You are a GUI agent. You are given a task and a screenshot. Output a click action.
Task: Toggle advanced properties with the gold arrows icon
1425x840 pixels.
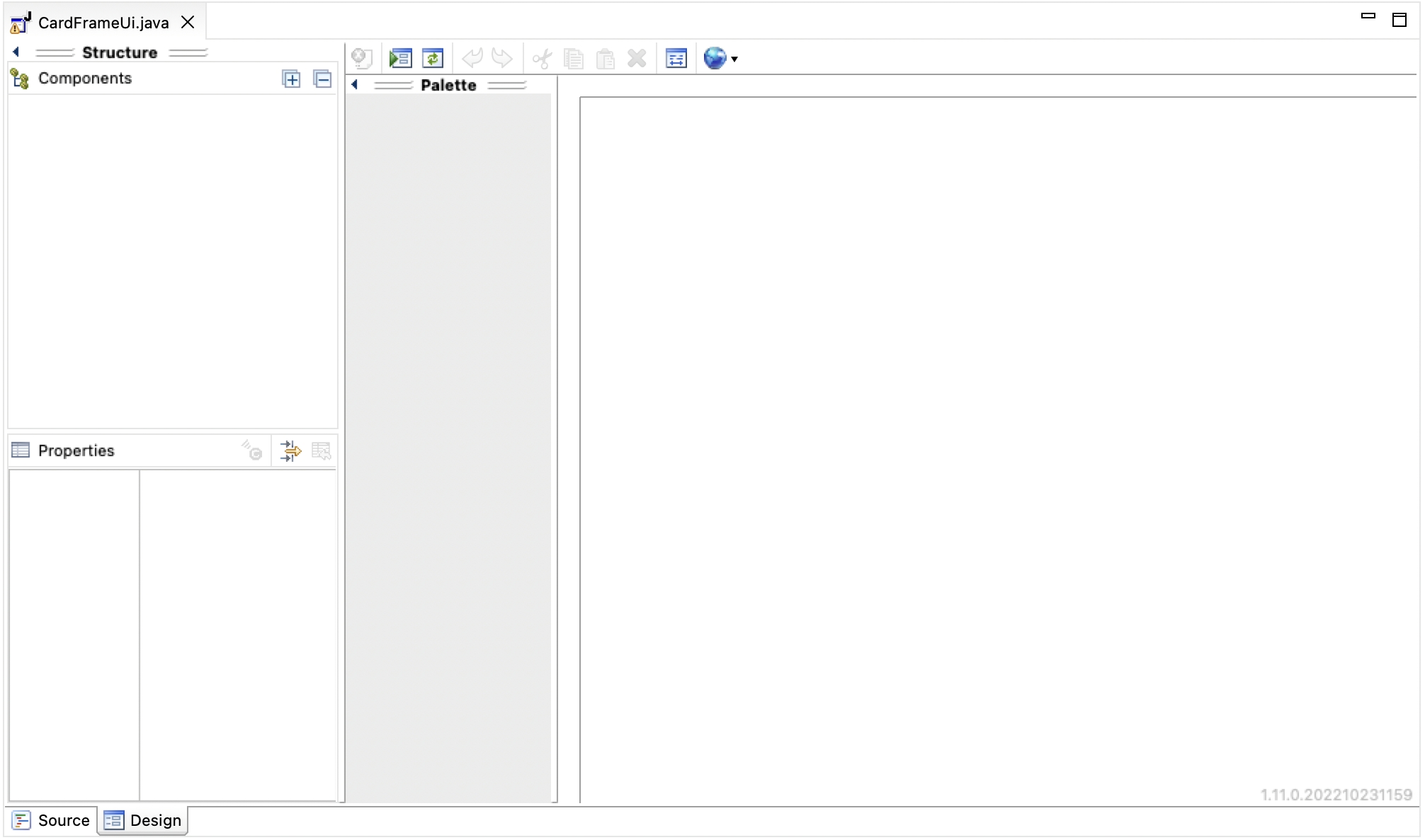coord(290,450)
